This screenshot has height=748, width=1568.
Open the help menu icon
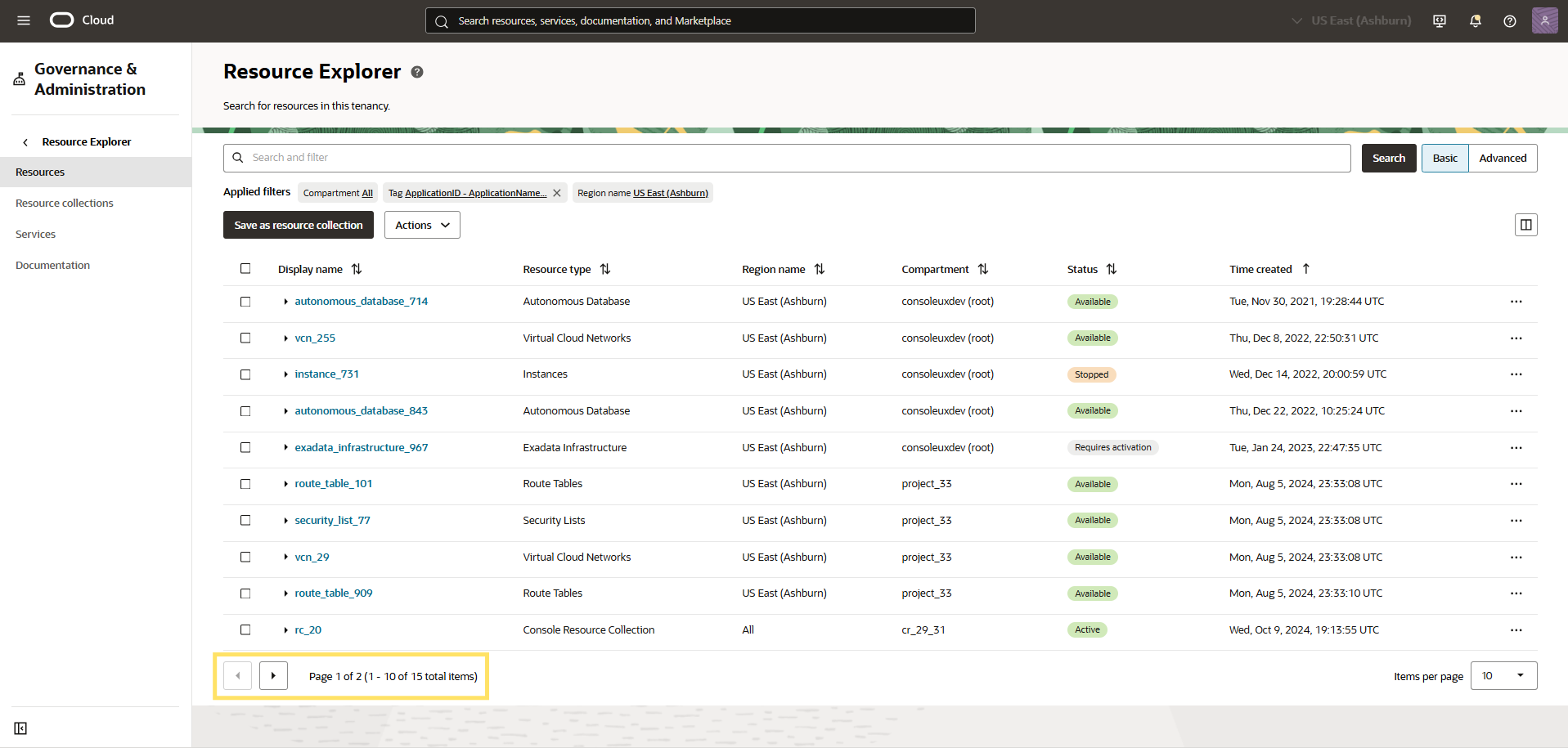1511,20
